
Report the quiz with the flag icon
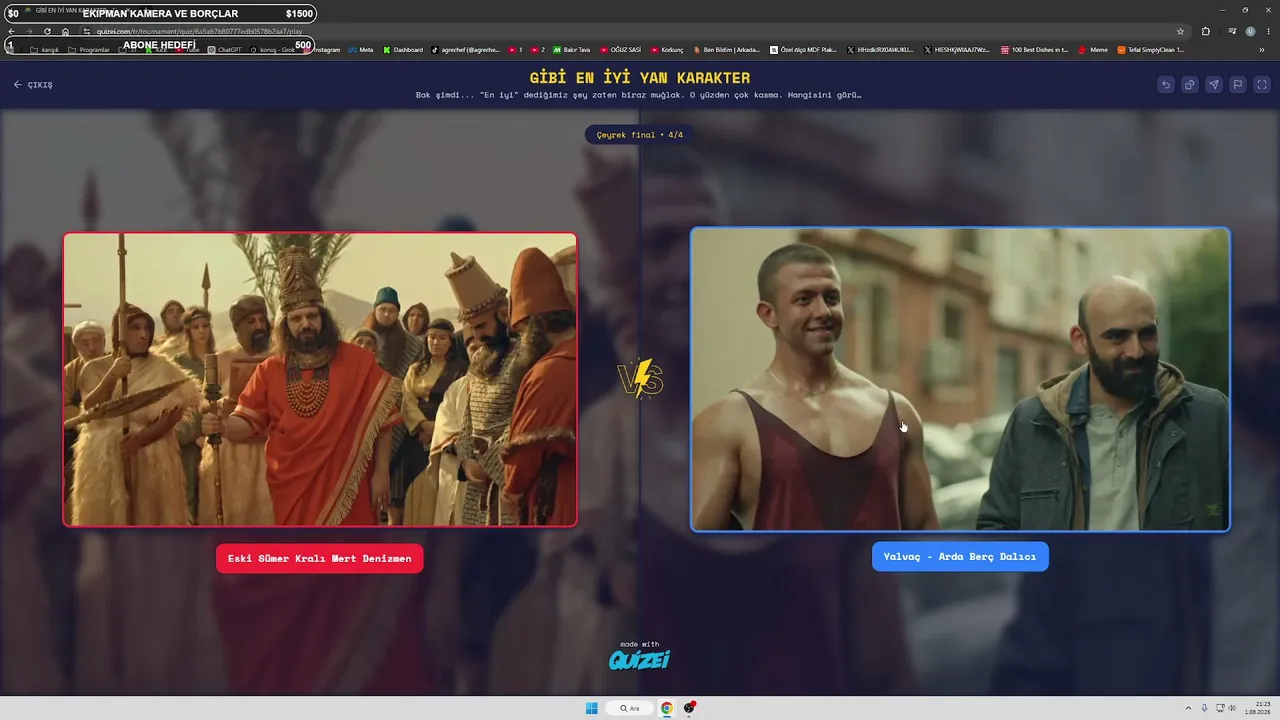(x=1238, y=85)
